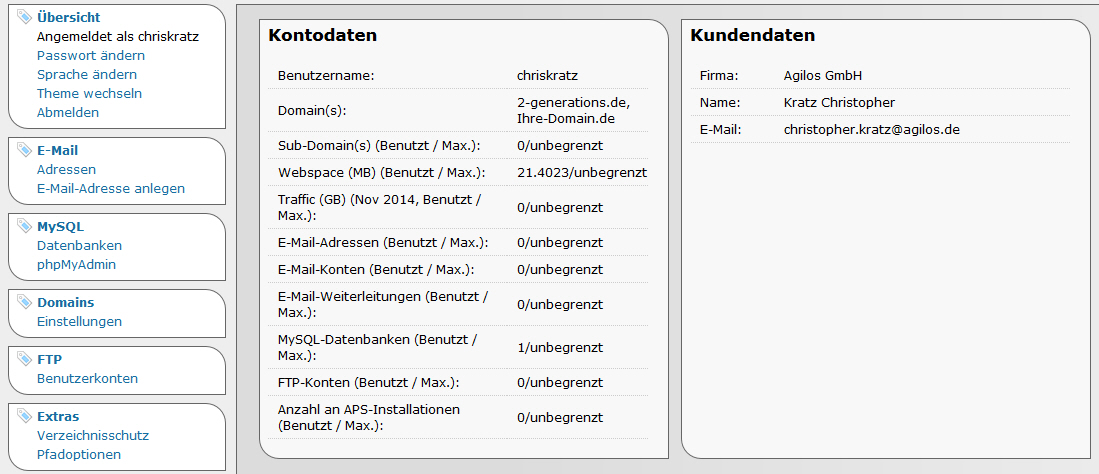Click the E-Mail label in Kundendaten
1099x474 pixels.
tap(721, 130)
